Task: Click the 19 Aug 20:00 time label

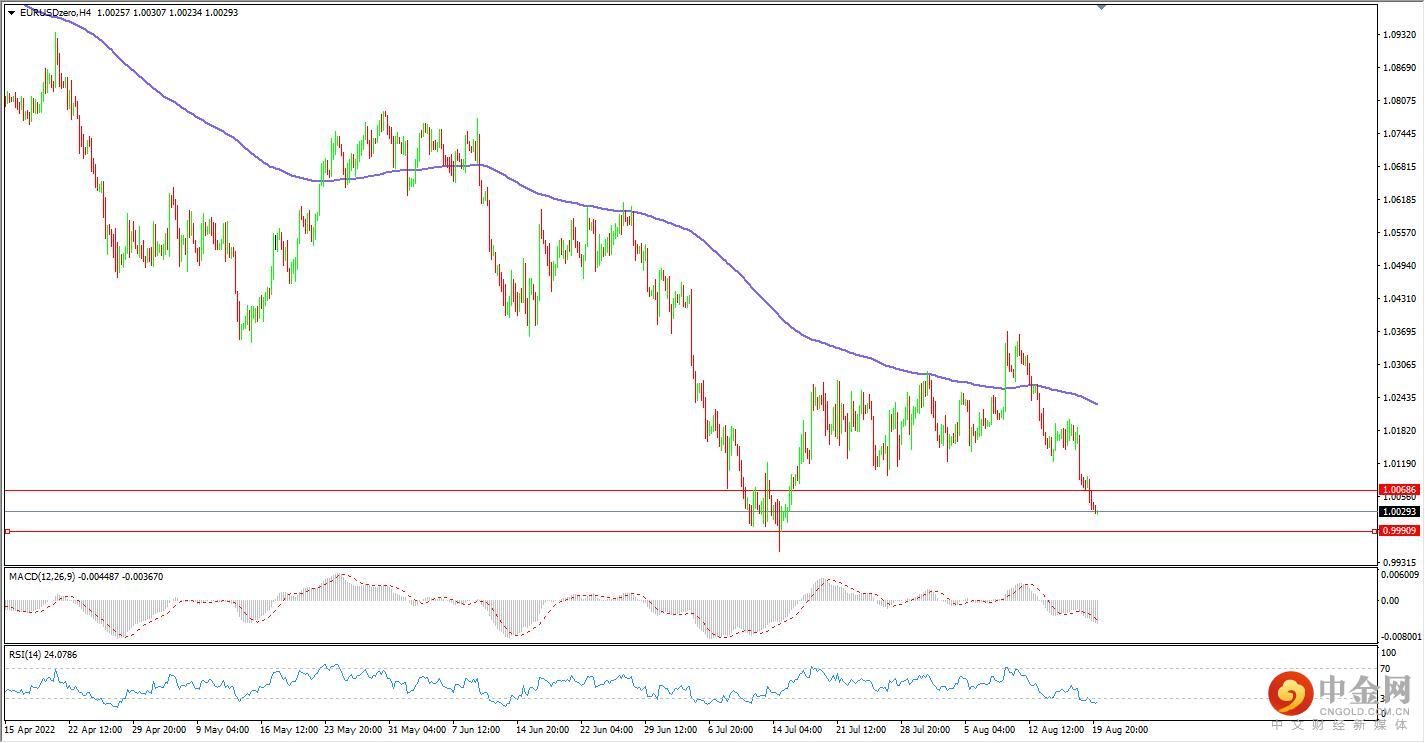Action: pyautogui.click(x=1119, y=730)
